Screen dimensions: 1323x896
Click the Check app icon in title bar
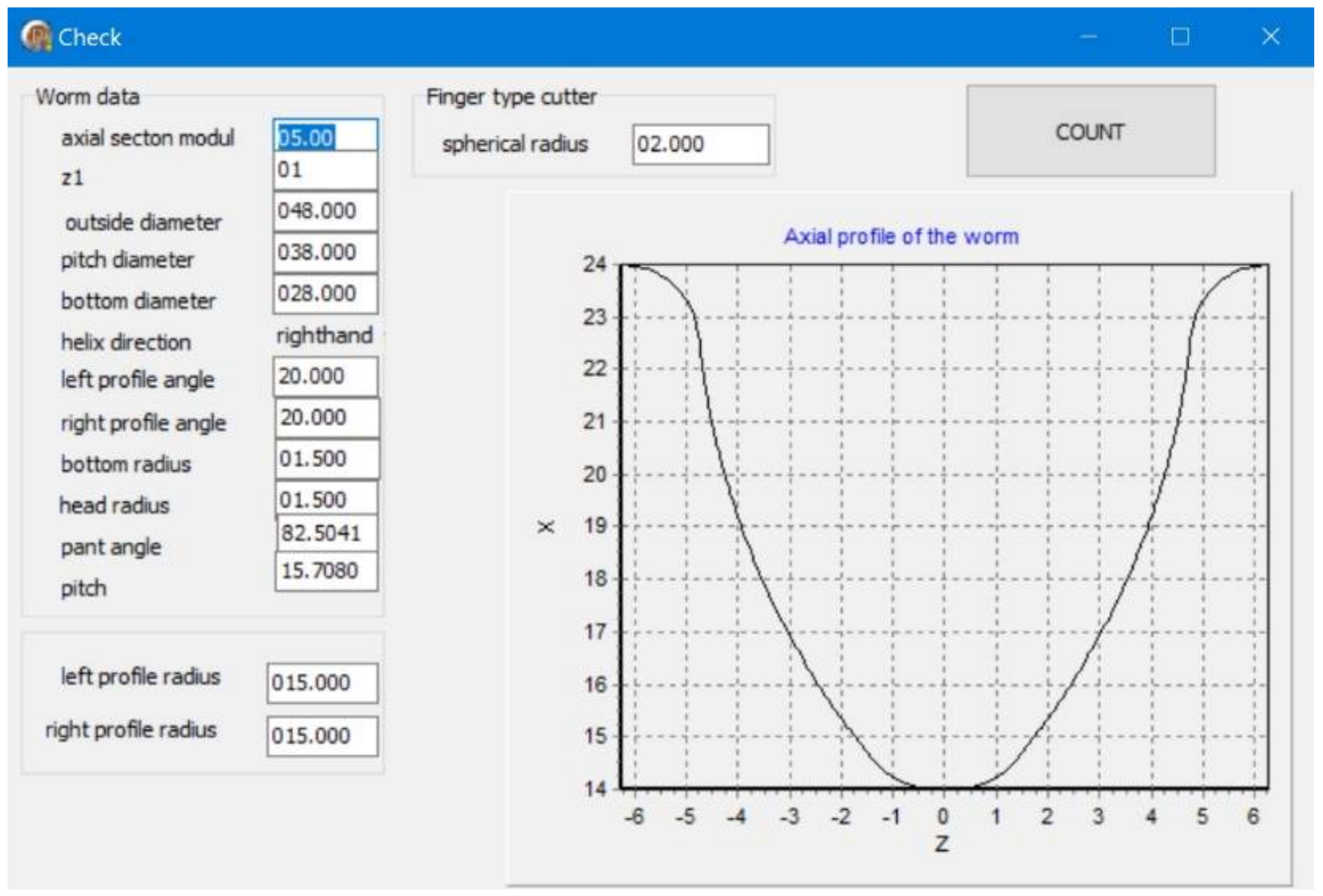pos(36,36)
